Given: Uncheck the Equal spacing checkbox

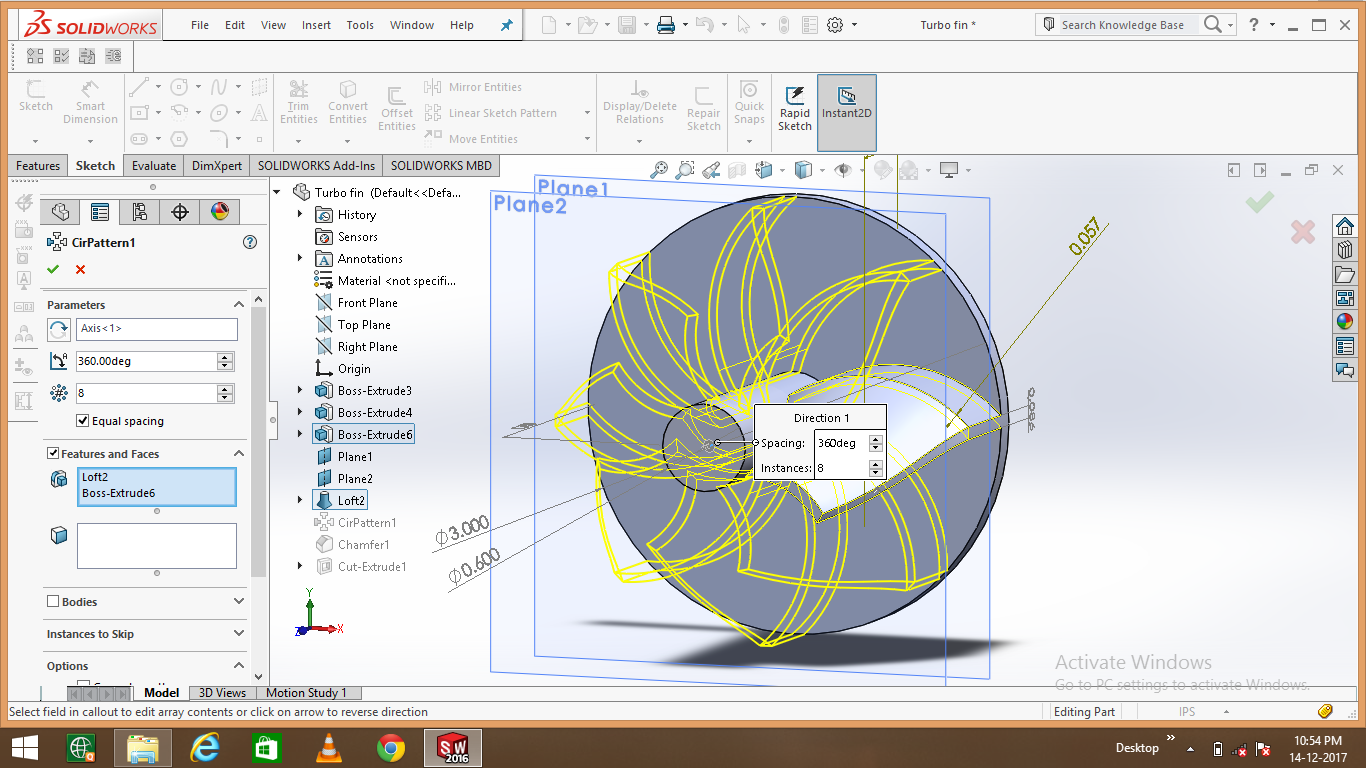Looking at the screenshot, I should click(83, 419).
